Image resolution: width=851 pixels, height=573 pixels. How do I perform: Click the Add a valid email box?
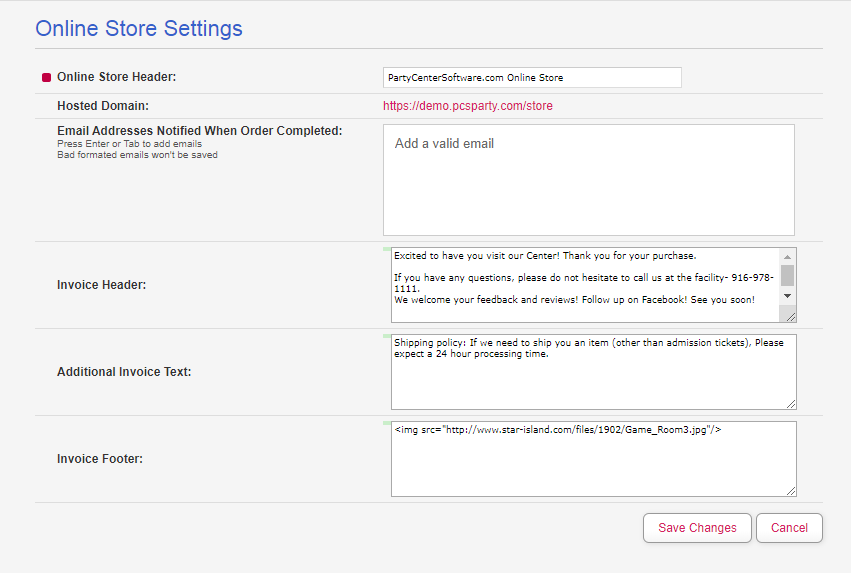pyautogui.click(x=588, y=180)
